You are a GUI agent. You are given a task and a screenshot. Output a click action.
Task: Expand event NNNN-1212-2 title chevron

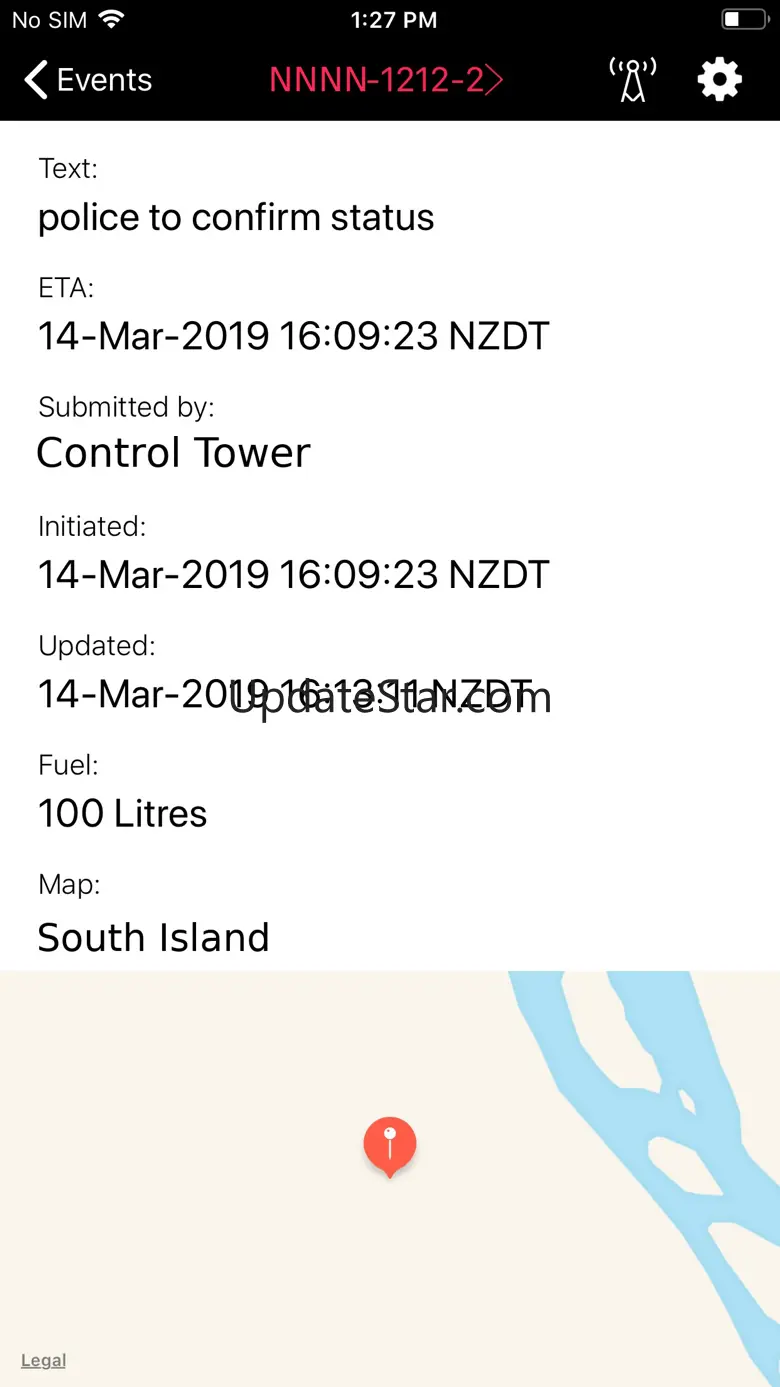[x=494, y=80]
